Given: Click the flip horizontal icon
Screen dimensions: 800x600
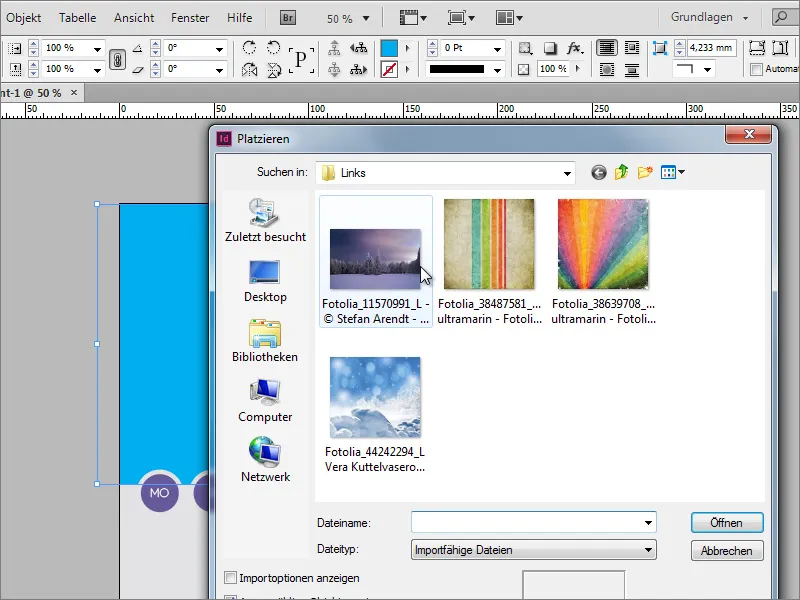Looking at the screenshot, I should [249, 69].
